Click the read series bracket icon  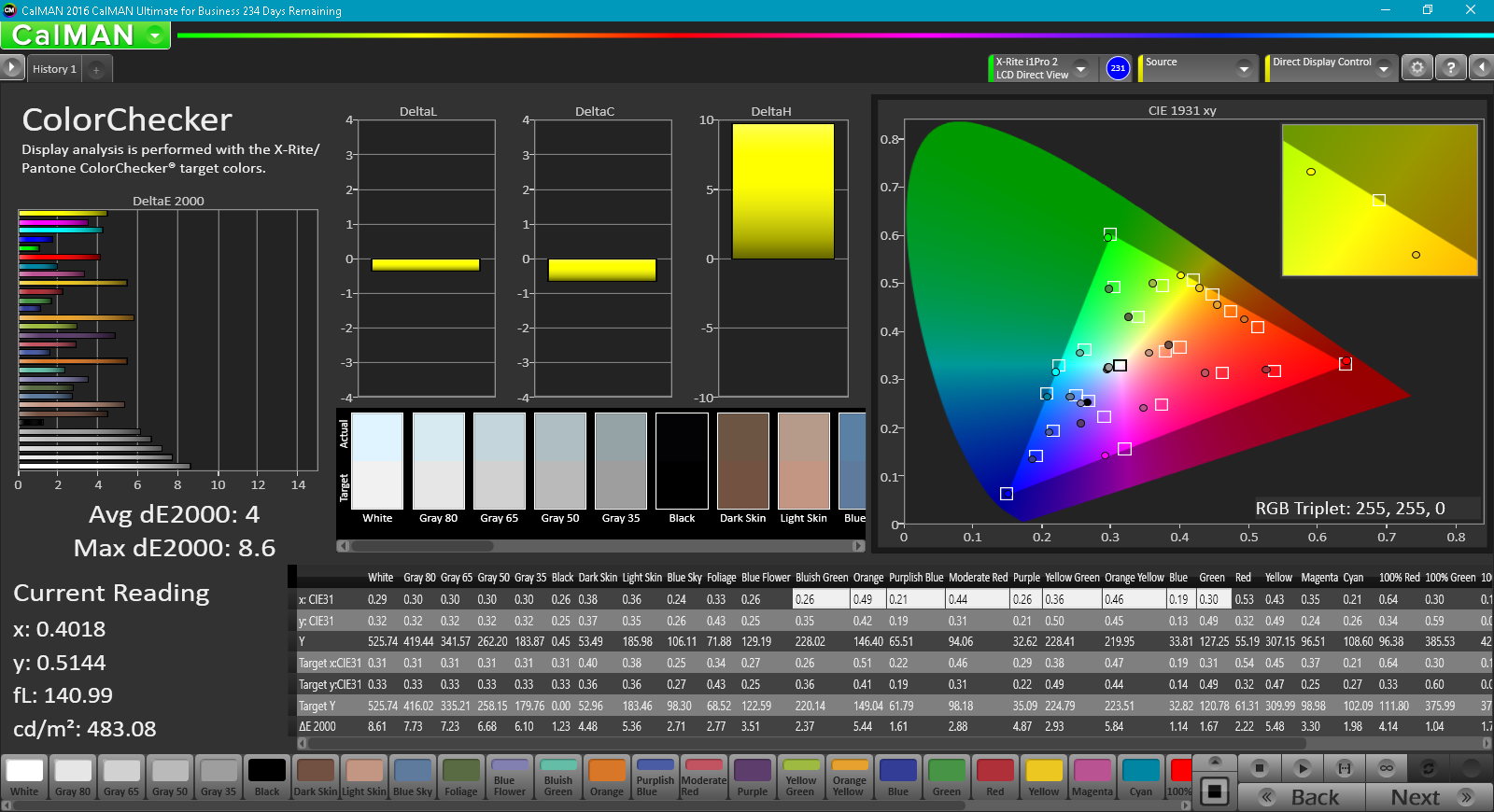pyautogui.click(x=1345, y=768)
